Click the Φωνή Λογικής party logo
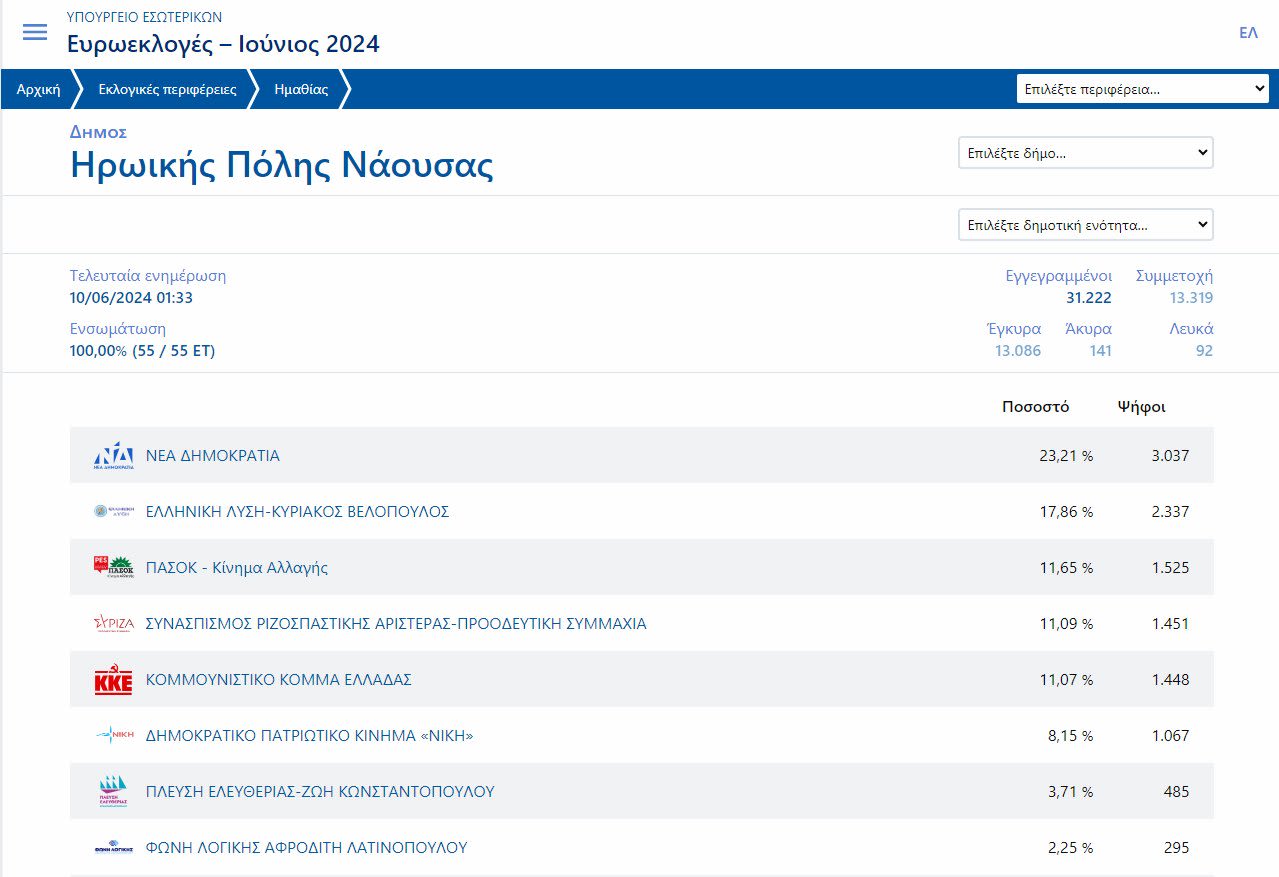This screenshot has height=877, width=1279. pos(113,848)
